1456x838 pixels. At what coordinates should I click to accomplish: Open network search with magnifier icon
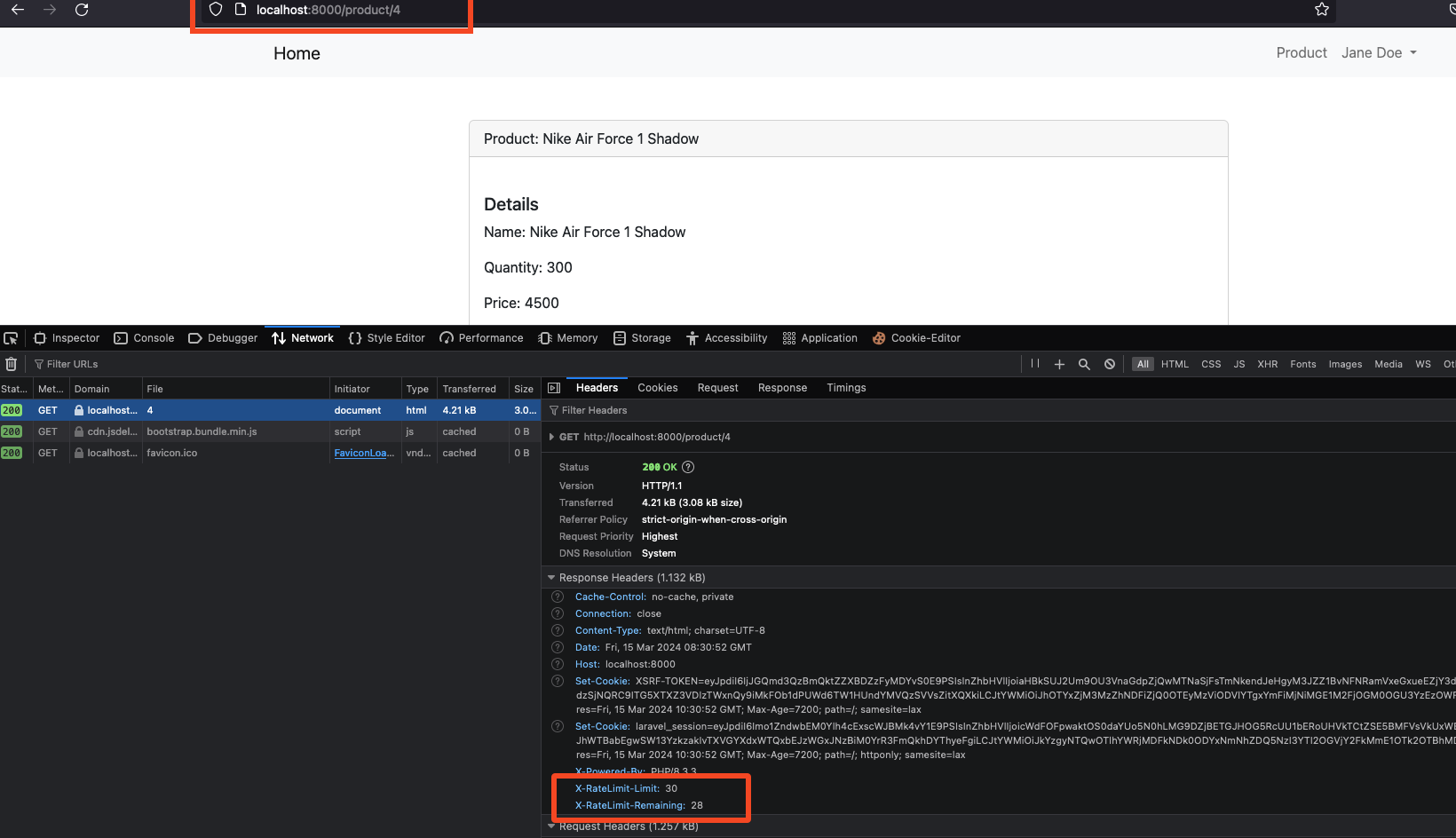pos(1084,364)
